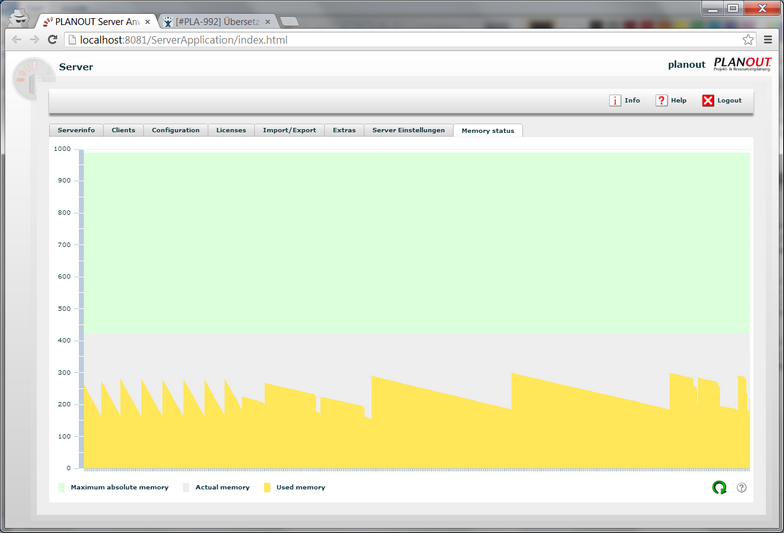Select the Configuration tab
This screenshot has width=784, height=533.
176,130
